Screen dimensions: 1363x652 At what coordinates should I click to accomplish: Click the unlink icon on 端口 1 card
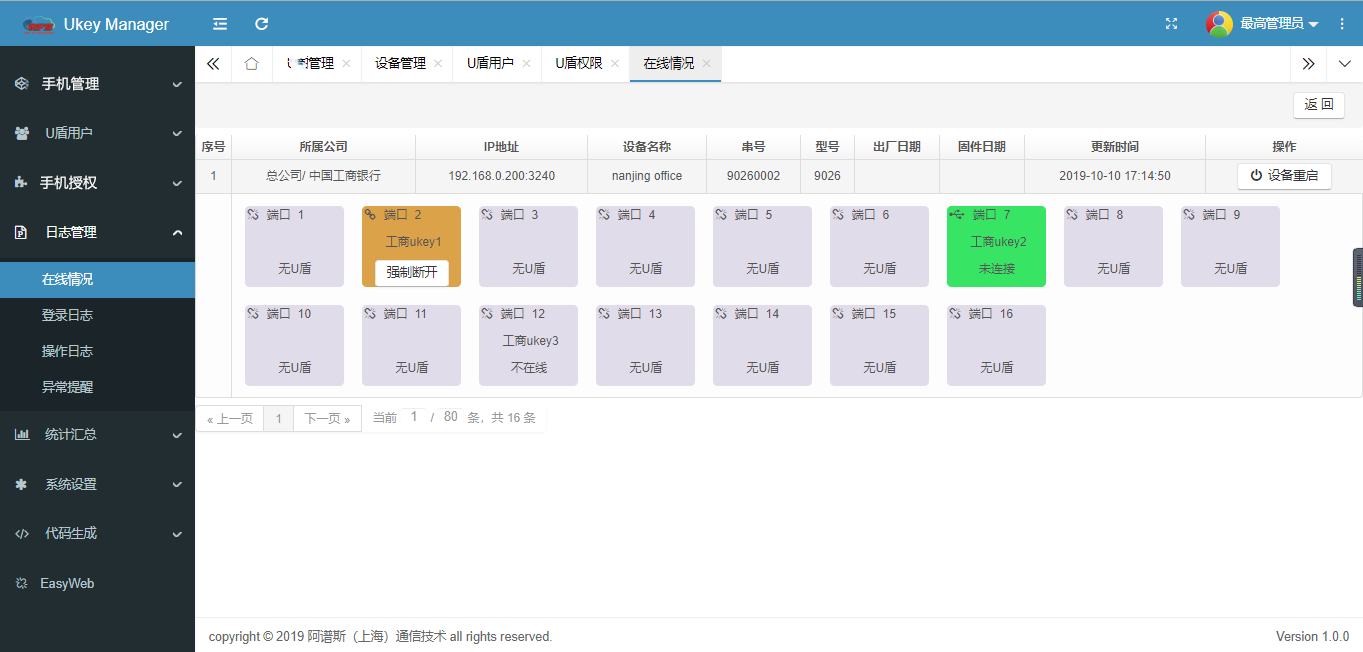pos(253,214)
